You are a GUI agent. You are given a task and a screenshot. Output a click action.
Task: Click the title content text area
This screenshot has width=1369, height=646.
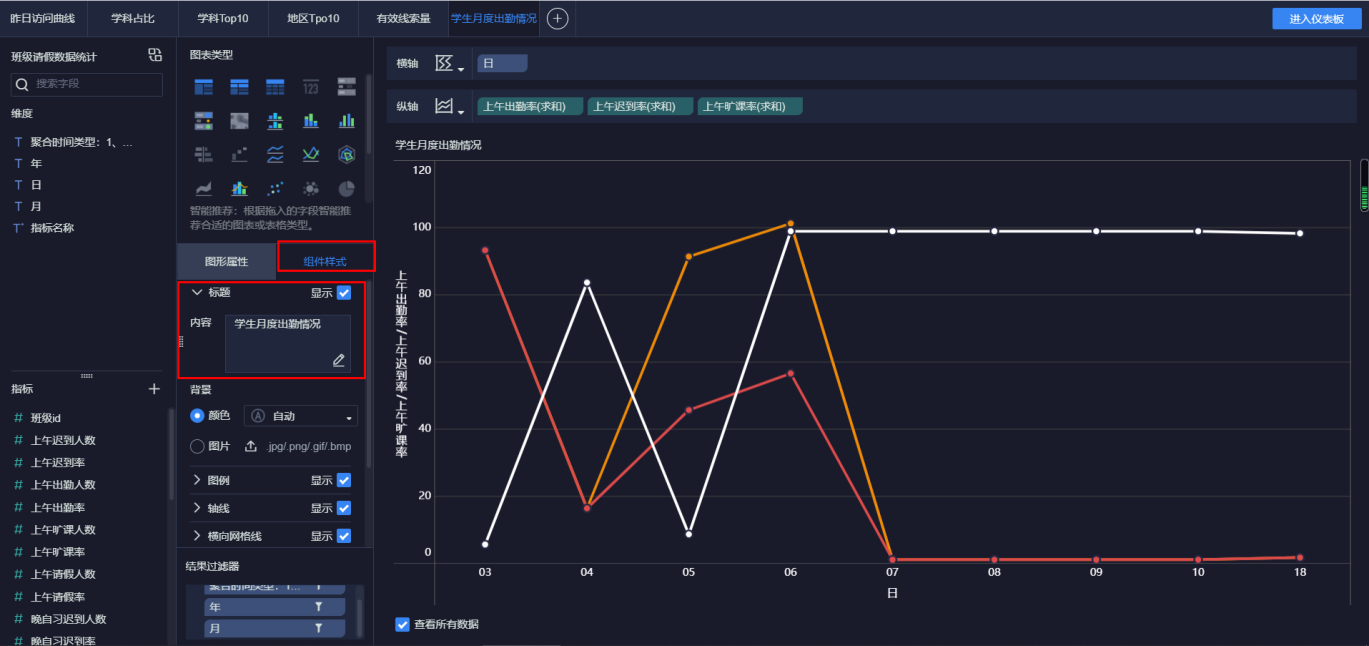(x=288, y=343)
